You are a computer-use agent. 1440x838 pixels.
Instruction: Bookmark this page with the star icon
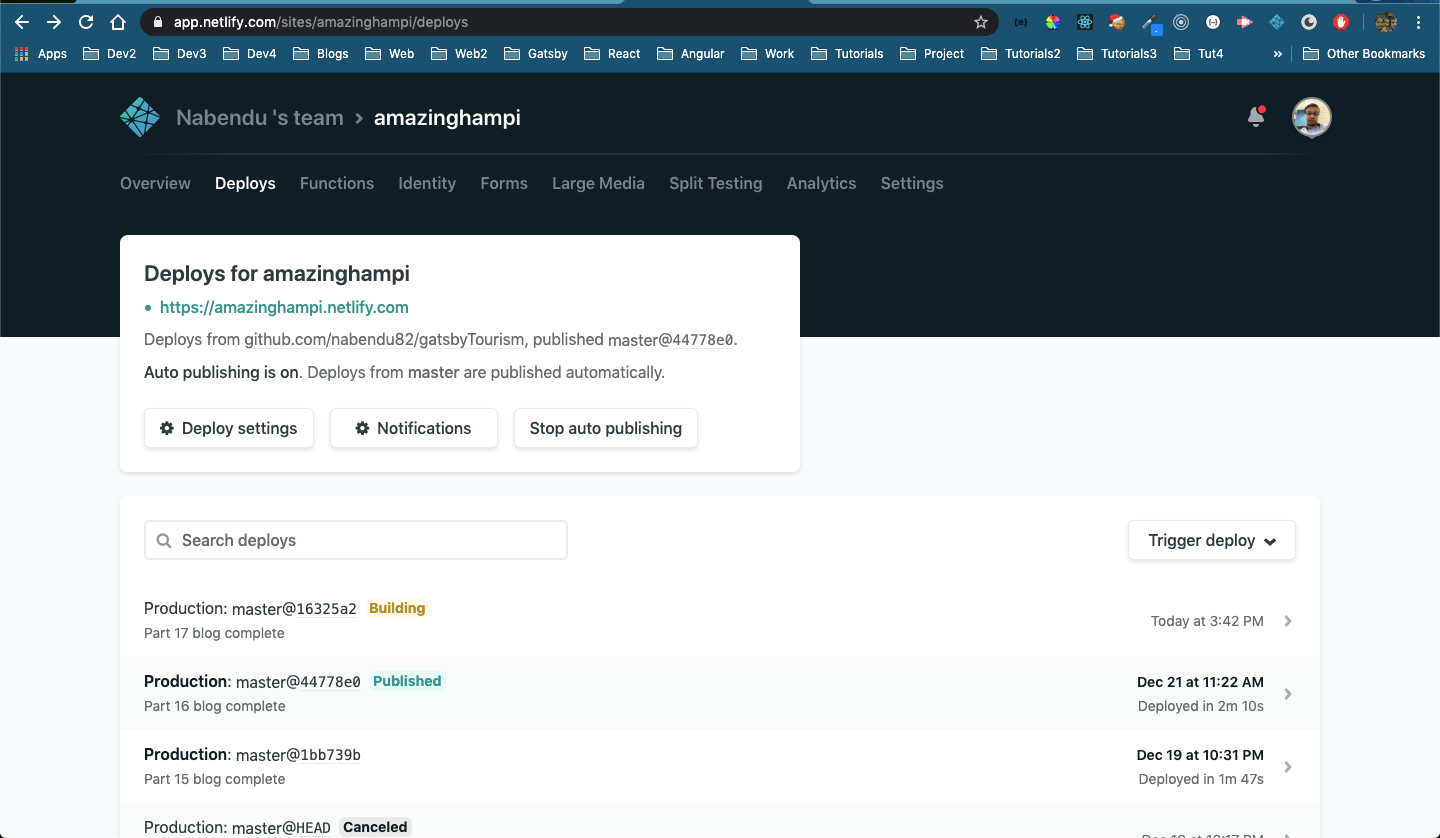click(981, 22)
